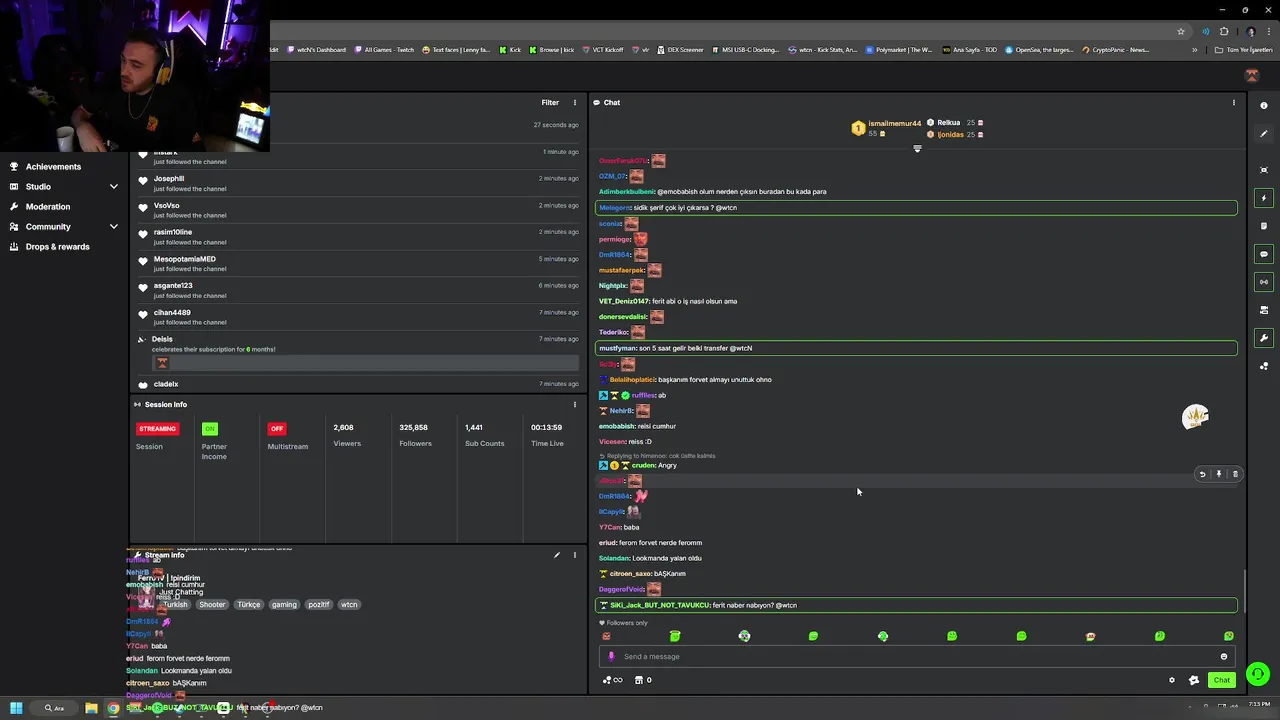Viewport: 1280px width, 720px height.
Task: Click the document note icon in right sidebar
Action: point(1264,226)
